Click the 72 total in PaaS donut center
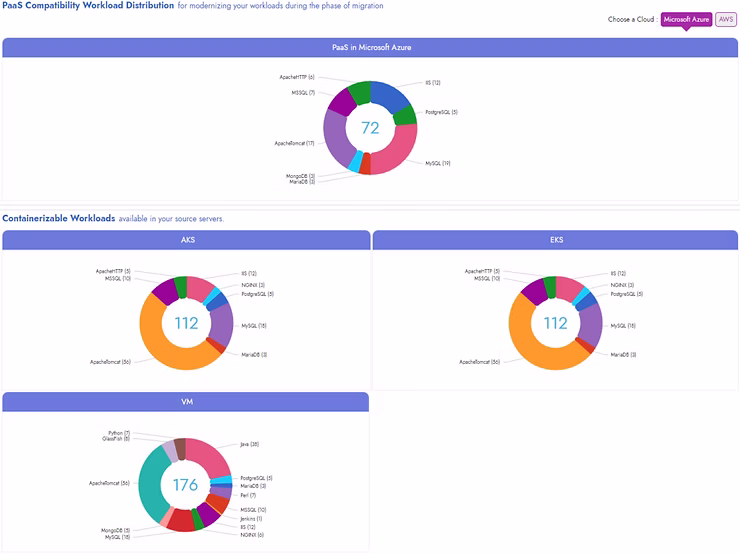Screen dimensions: 740x554 (370, 128)
